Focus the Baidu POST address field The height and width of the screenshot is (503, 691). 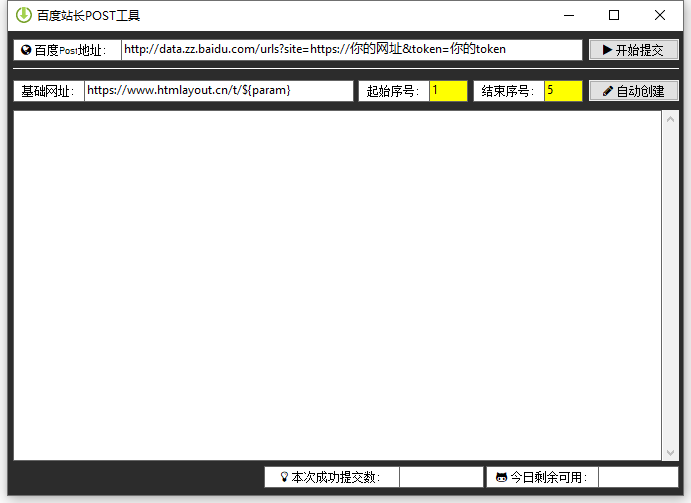[x=352, y=50]
